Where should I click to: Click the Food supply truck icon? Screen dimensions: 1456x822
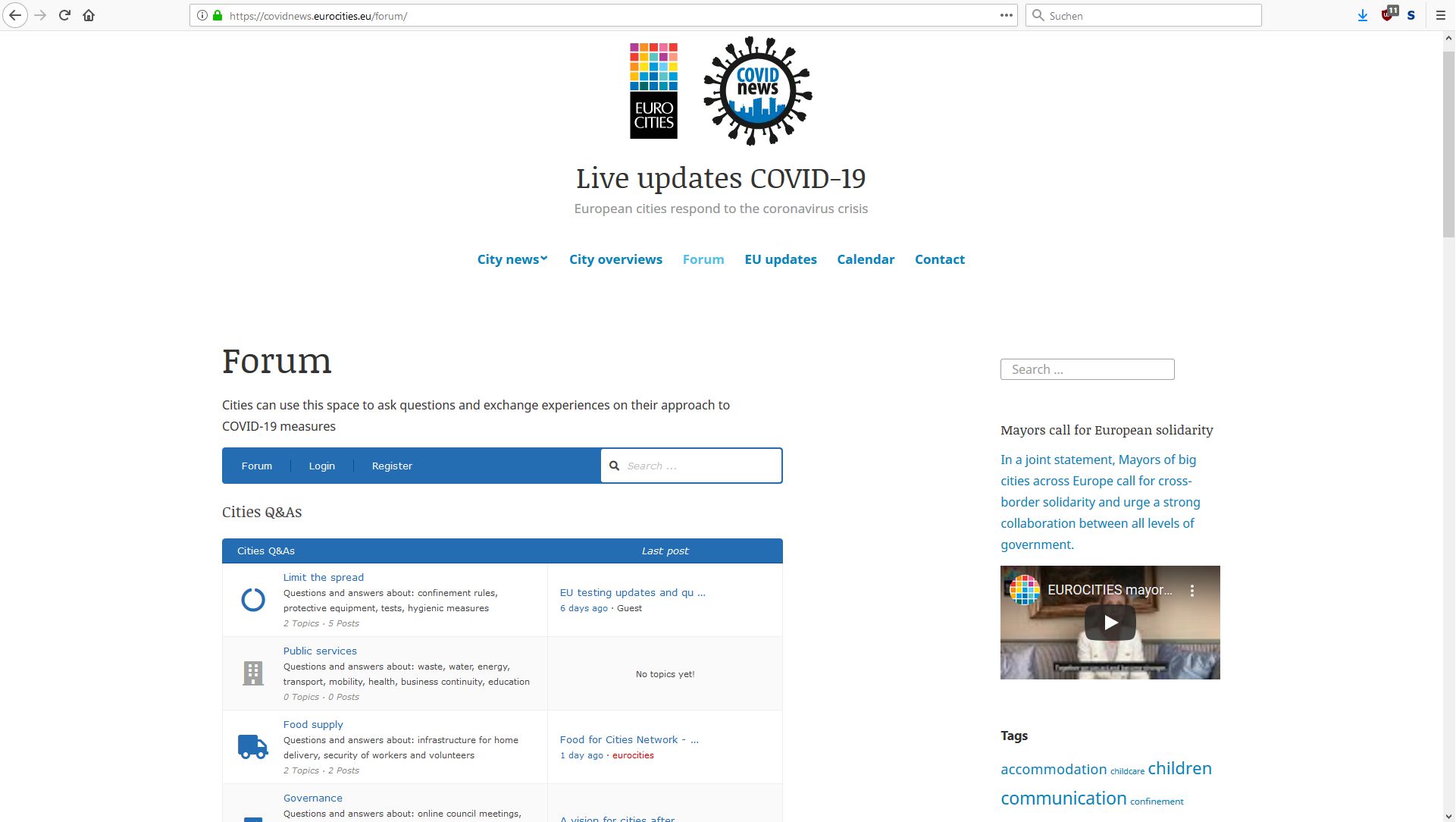pos(253,747)
